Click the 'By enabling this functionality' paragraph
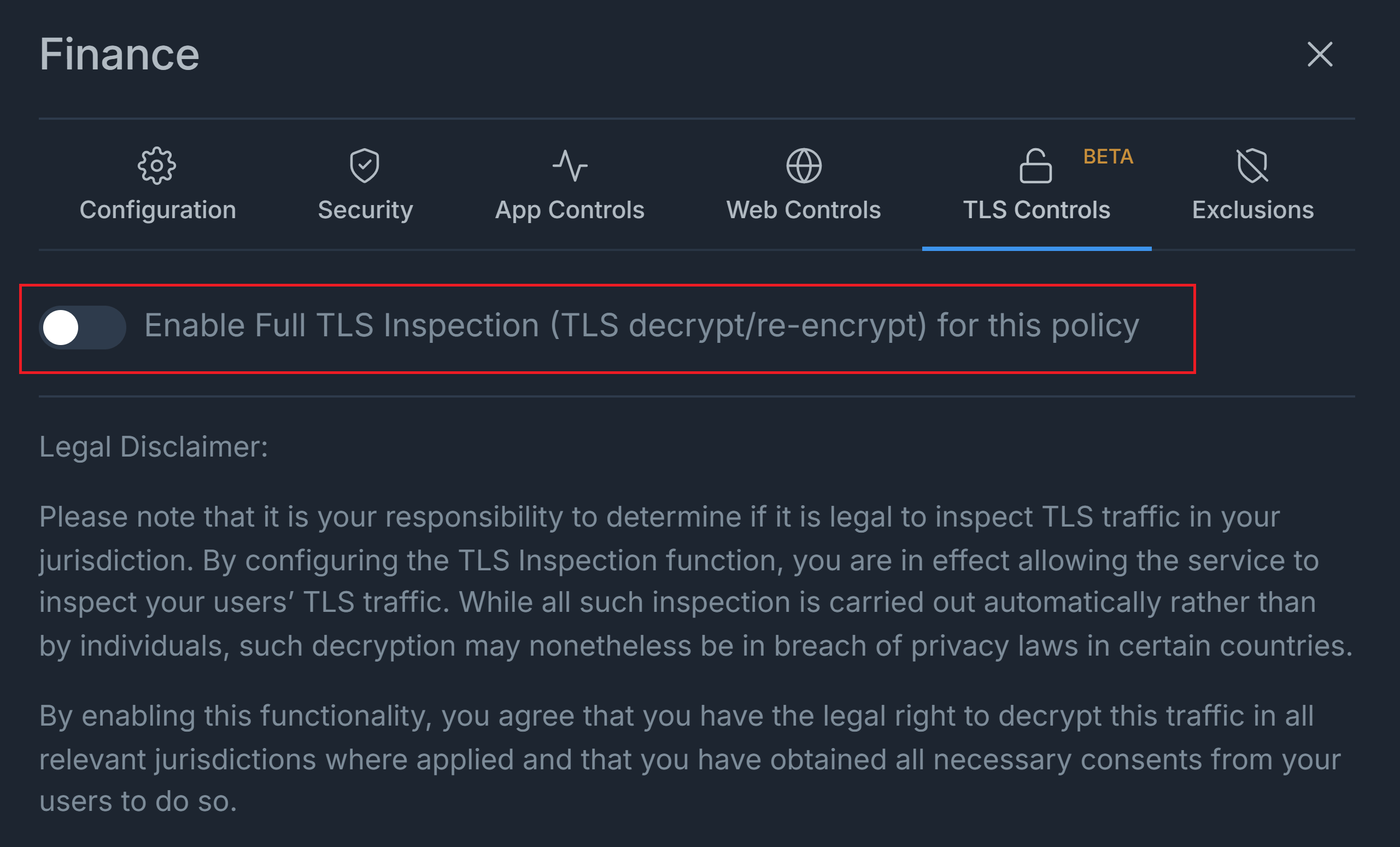1400x847 pixels. point(690,758)
